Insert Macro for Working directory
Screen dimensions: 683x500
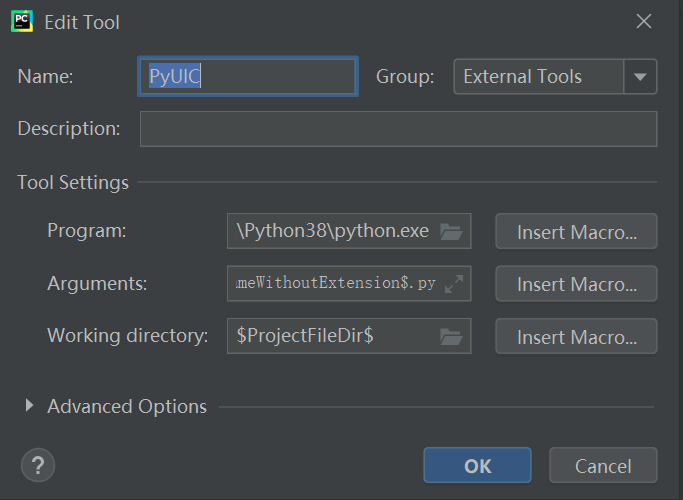click(x=576, y=336)
